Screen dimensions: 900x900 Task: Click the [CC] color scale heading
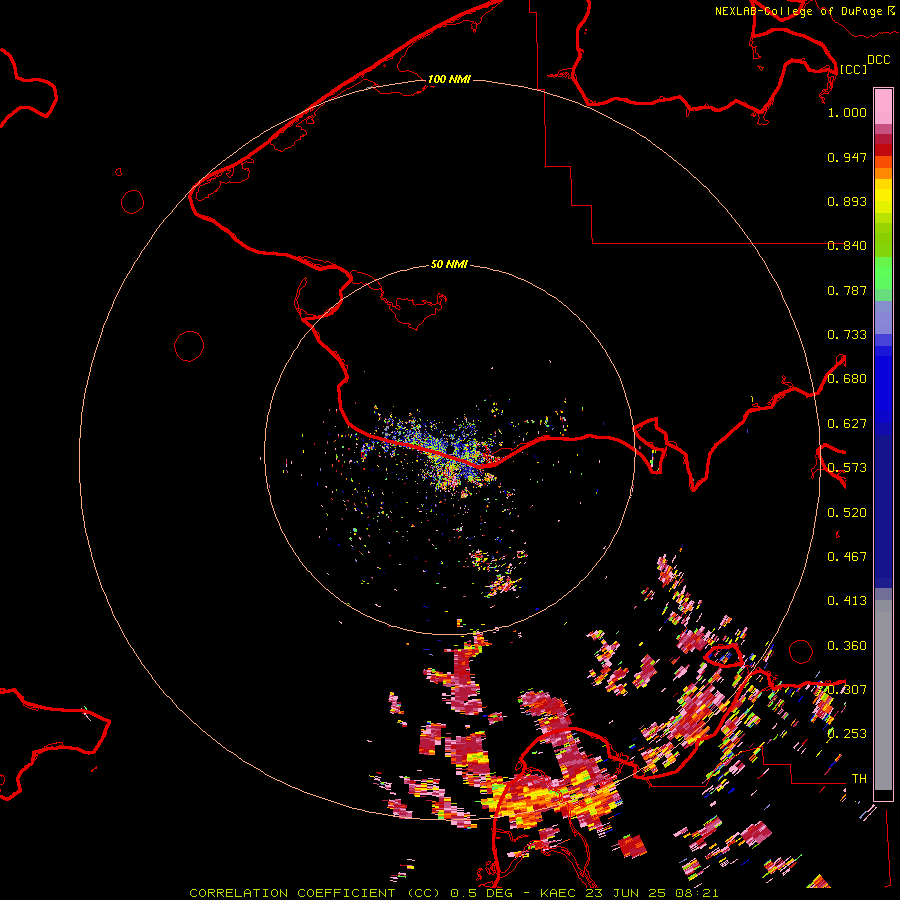coord(853,69)
